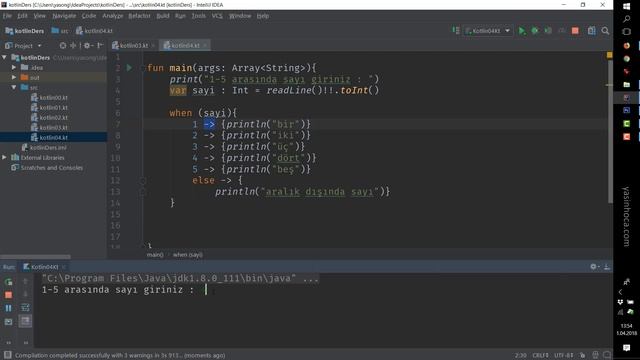Viewport: 640px width, 360px height.
Task: Click the editor vertical scrollbar
Action: coord(610,131)
